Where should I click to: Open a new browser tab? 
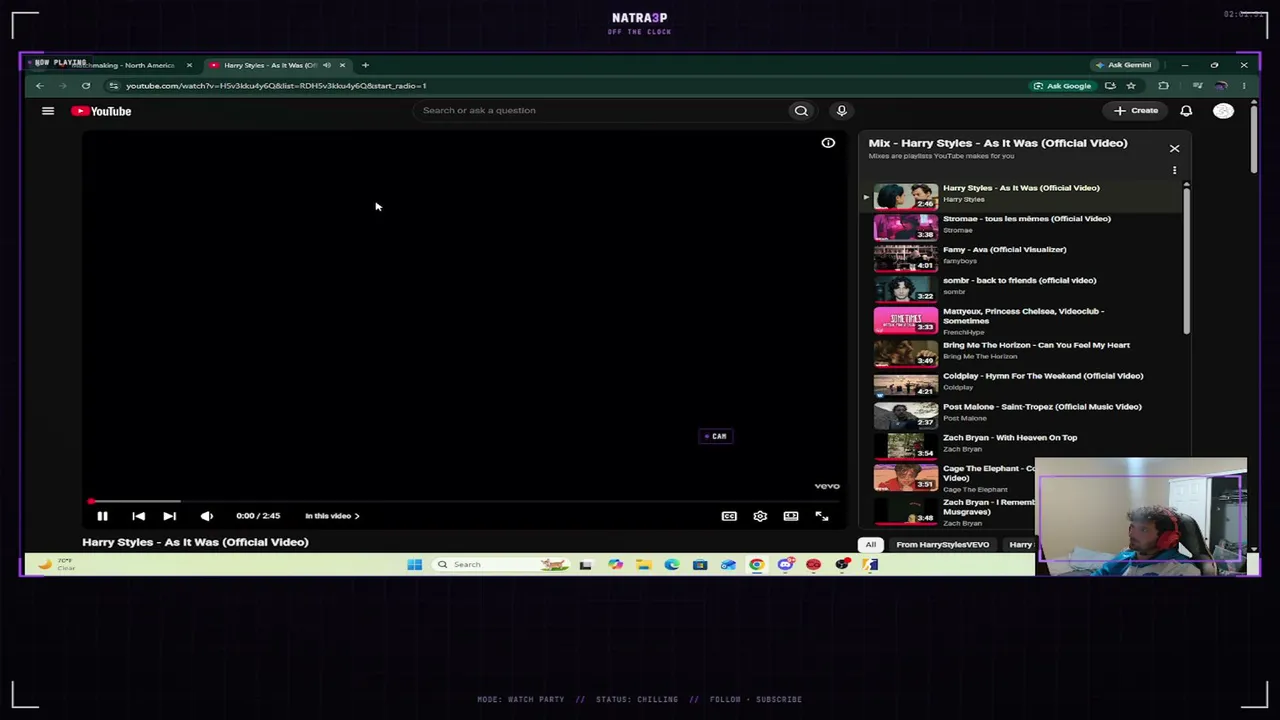click(365, 65)
